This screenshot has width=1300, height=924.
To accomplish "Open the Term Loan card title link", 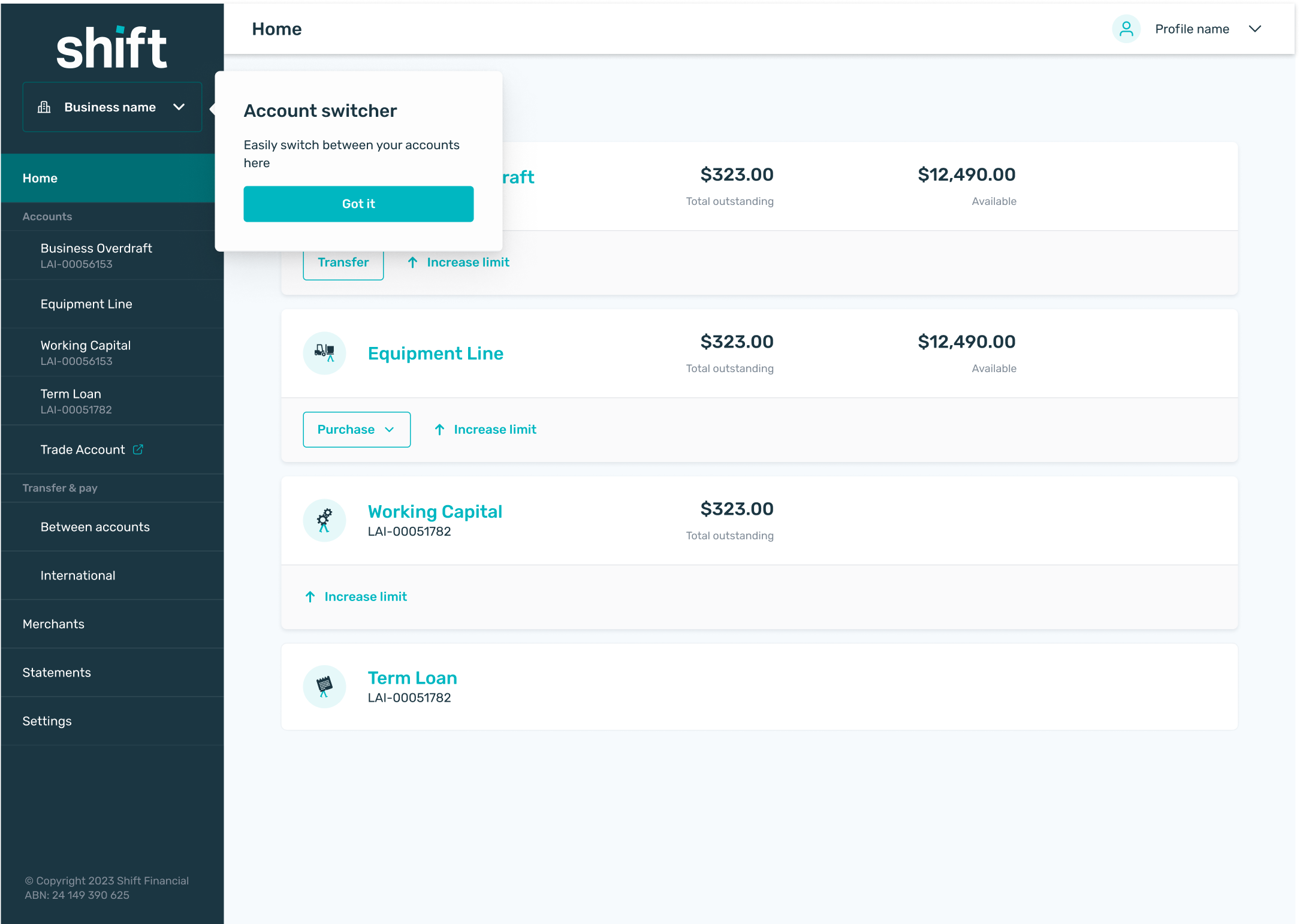I will click(x=412, y=678).
